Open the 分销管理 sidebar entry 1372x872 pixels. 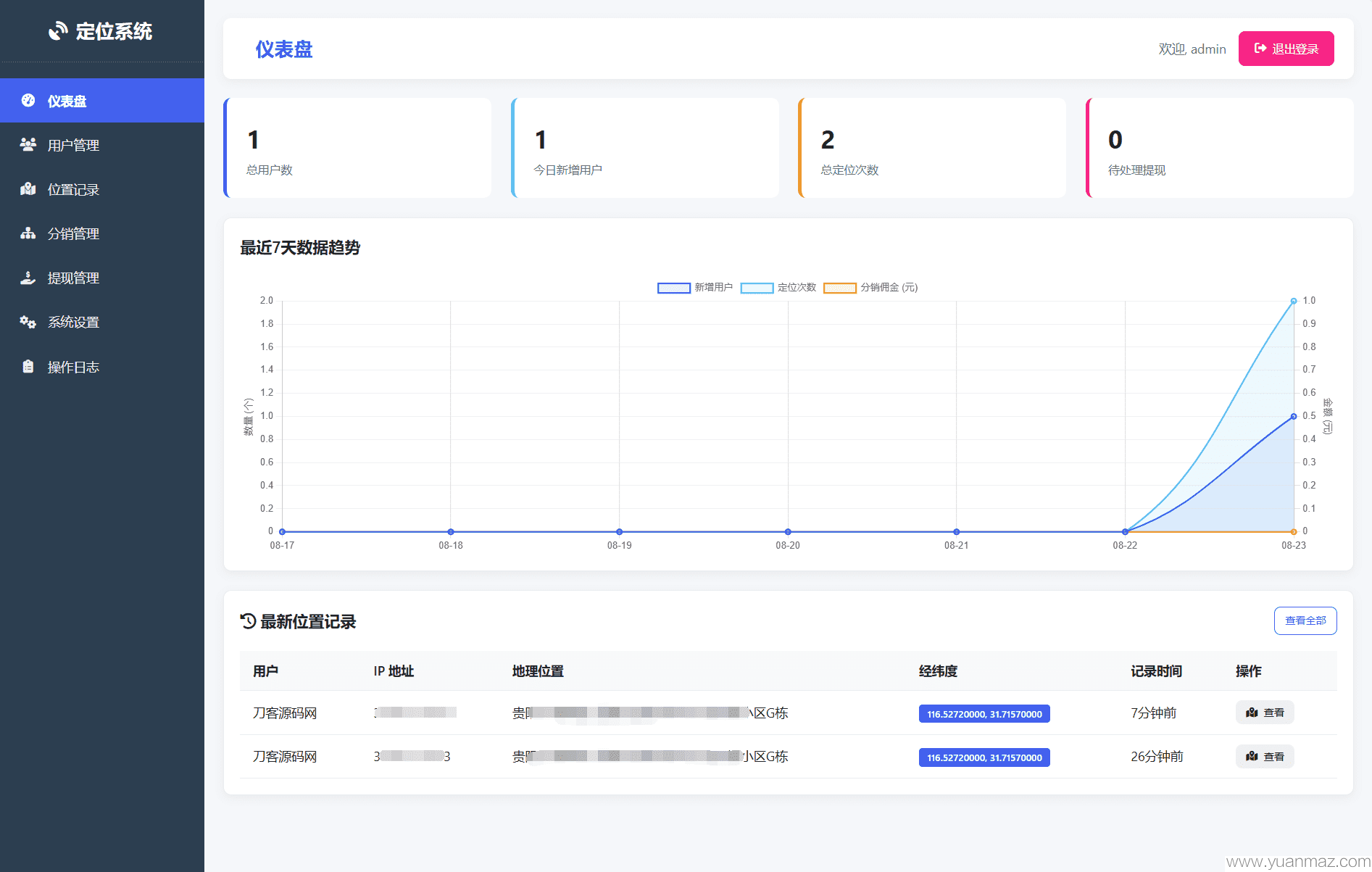pyautogui.click(x=102, y=233)
